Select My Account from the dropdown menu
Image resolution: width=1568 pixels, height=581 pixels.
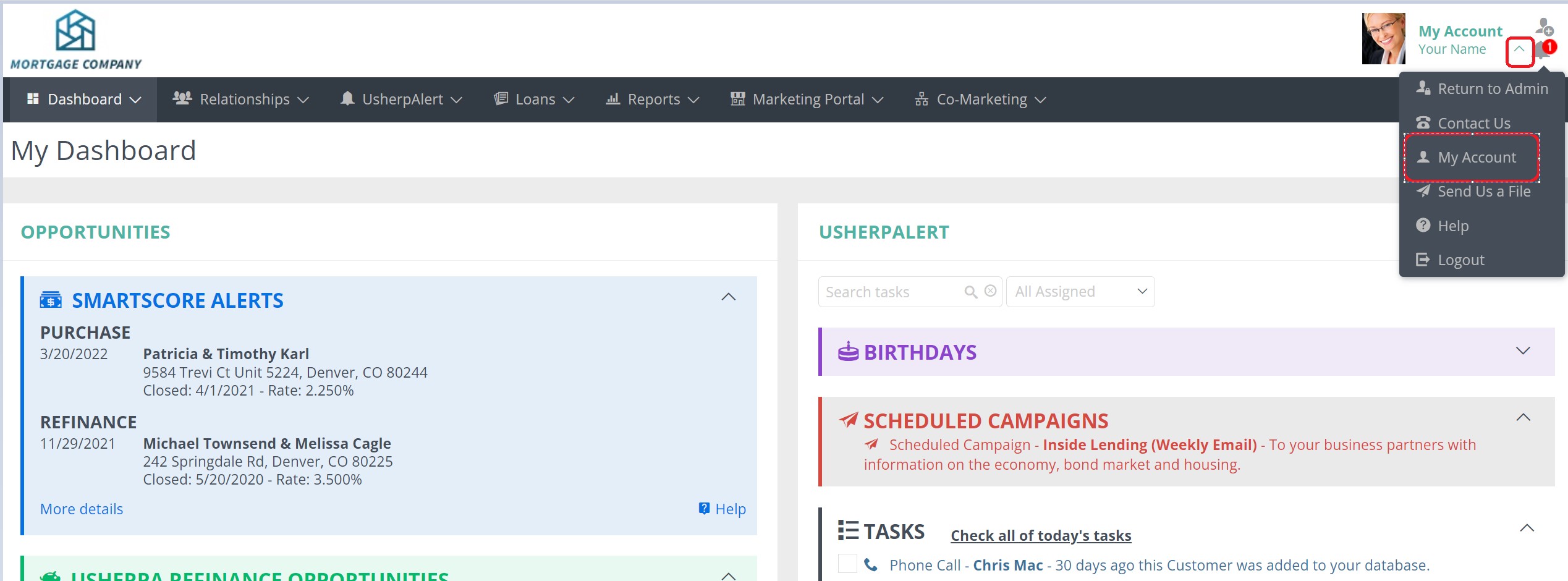click(x=1476, y=158)
